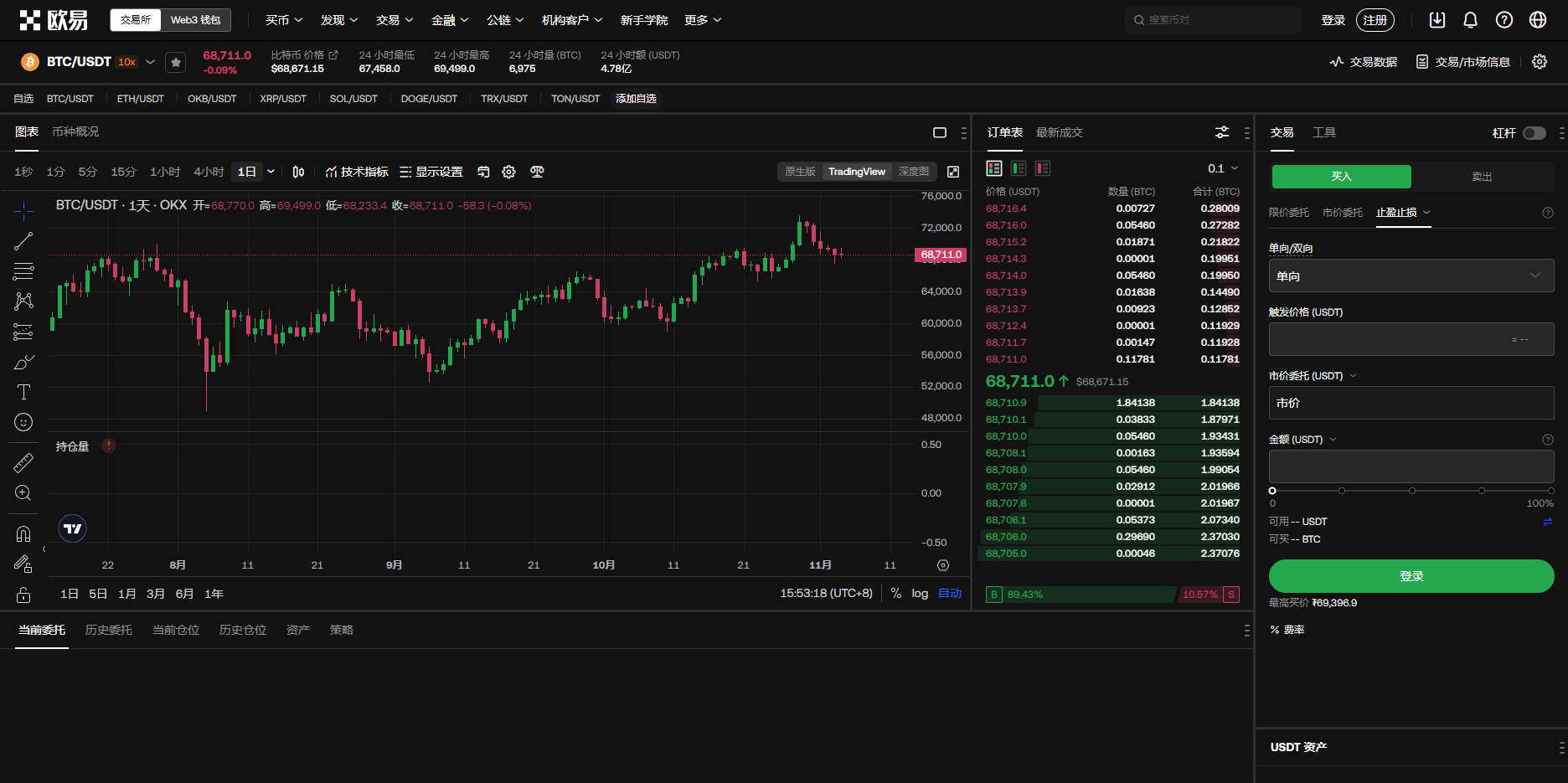Open trading page settings gear

click(x=1540, y=62)
